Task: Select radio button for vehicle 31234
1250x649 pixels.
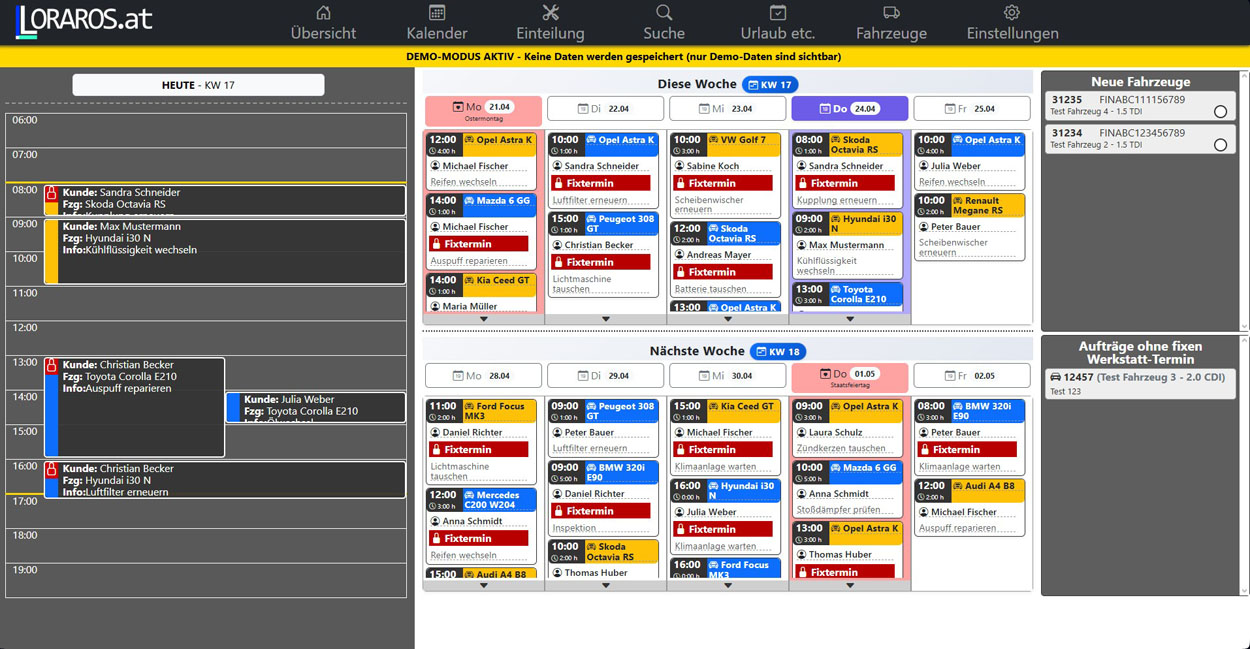Action: [1220, 145]
